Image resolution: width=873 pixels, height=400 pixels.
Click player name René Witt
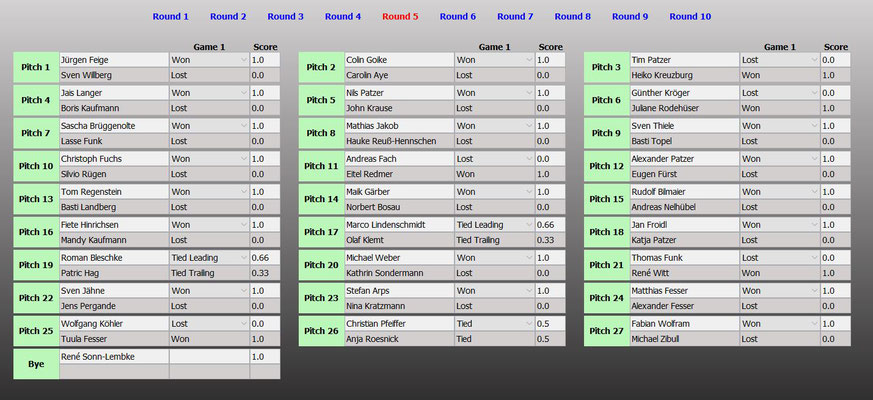click(x=650, y=273)
